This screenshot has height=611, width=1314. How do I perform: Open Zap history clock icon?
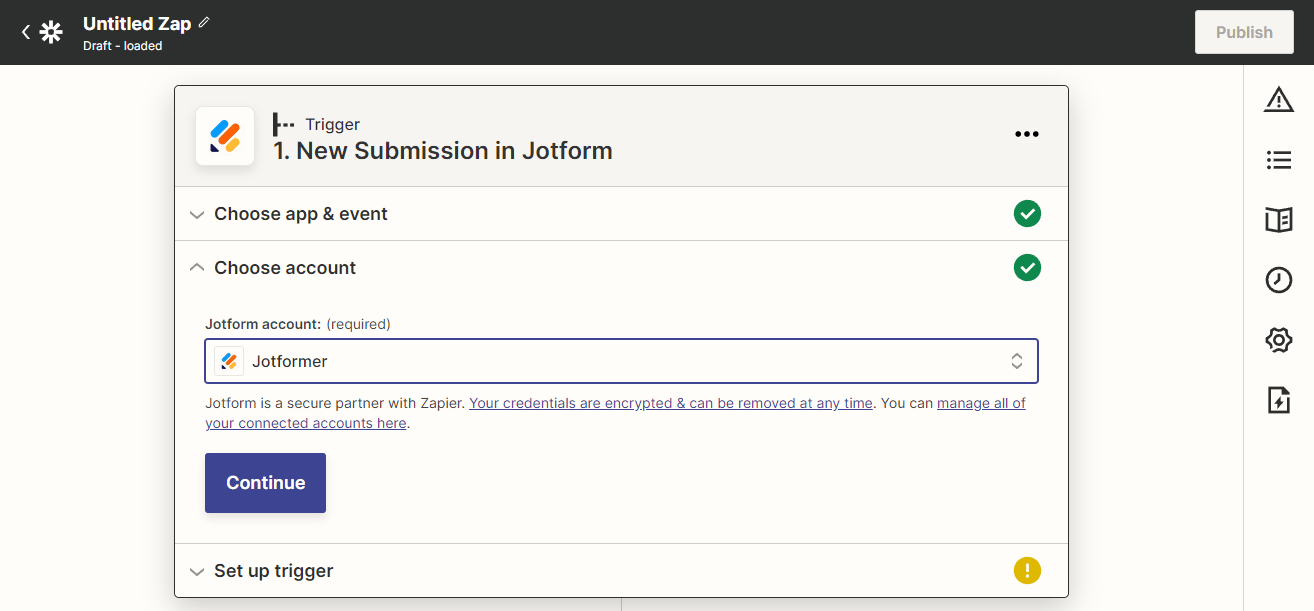tap(1278, 280)
